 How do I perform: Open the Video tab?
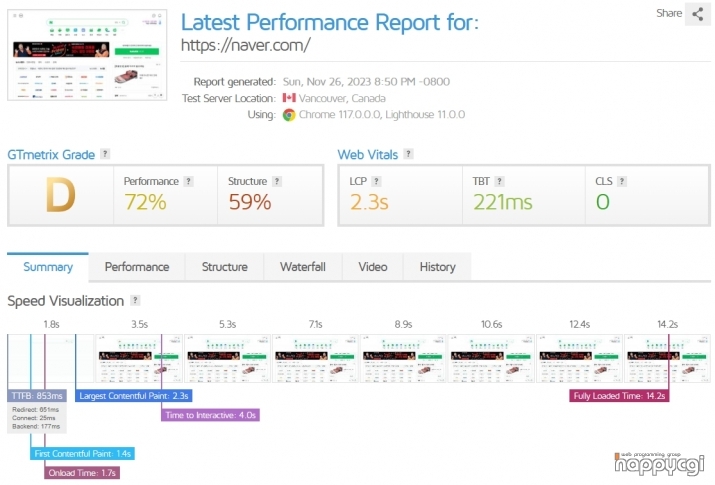(x=373, y=267)
